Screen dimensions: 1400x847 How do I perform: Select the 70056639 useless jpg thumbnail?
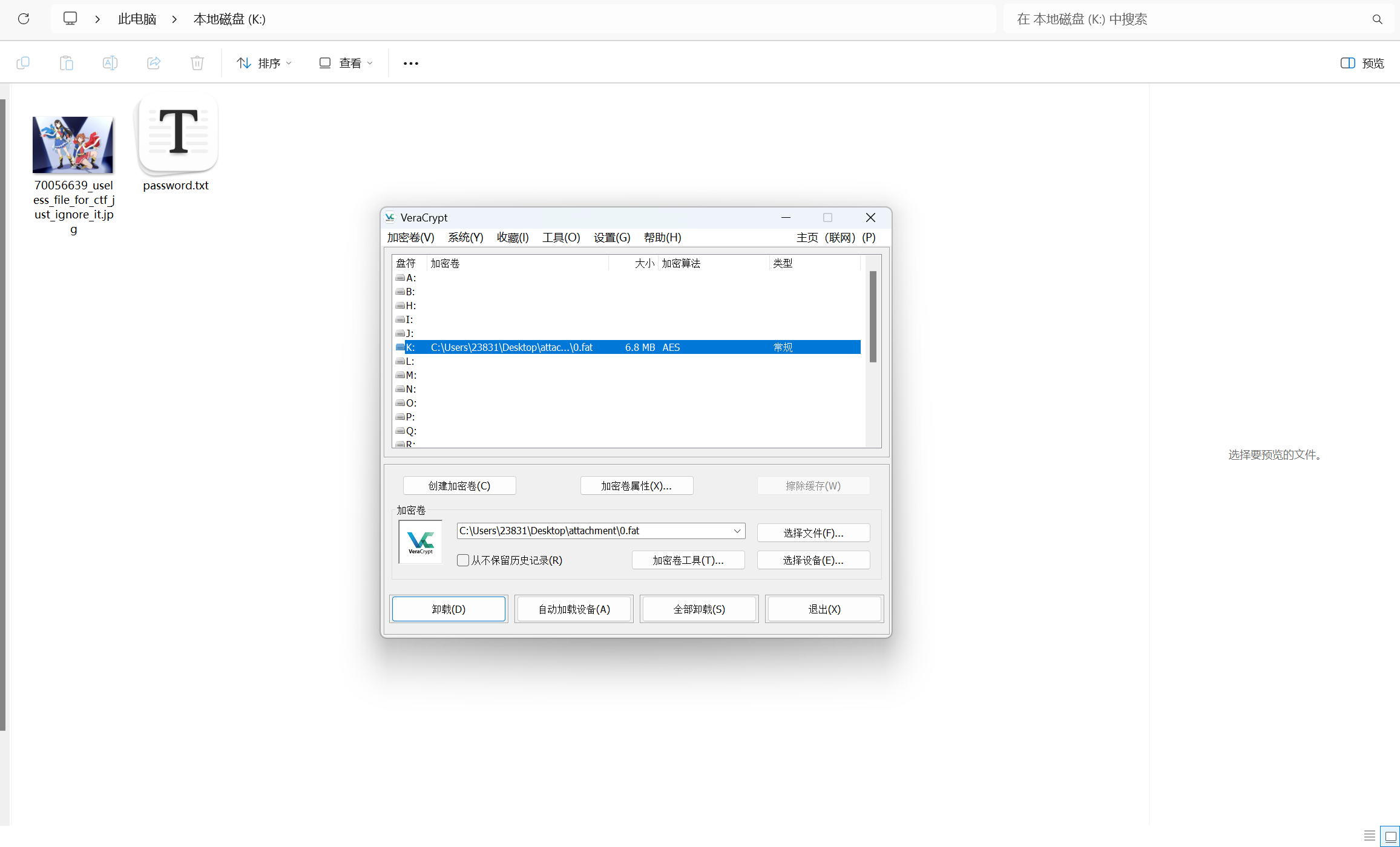click(x=73, y=144)
